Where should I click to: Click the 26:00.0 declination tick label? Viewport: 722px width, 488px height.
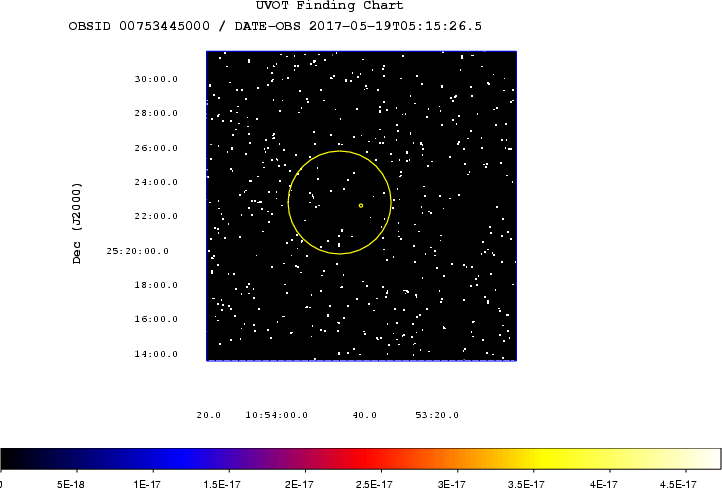pyautogui.click(x=156, y=148)
